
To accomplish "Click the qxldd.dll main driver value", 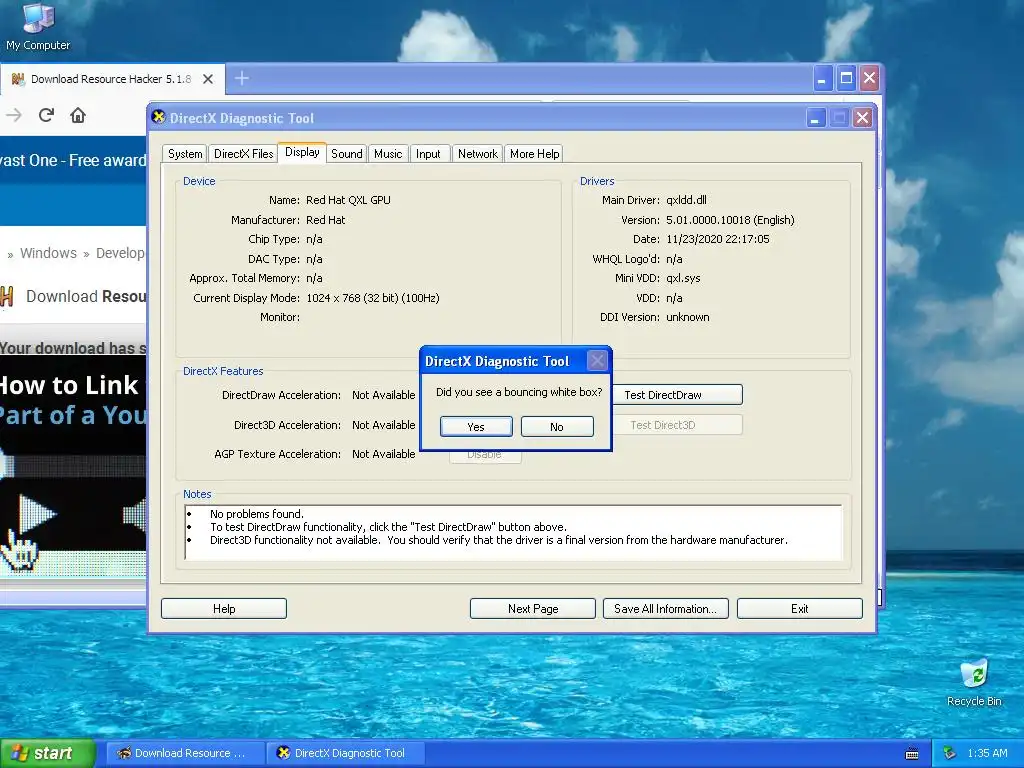I will pos(686,200).
